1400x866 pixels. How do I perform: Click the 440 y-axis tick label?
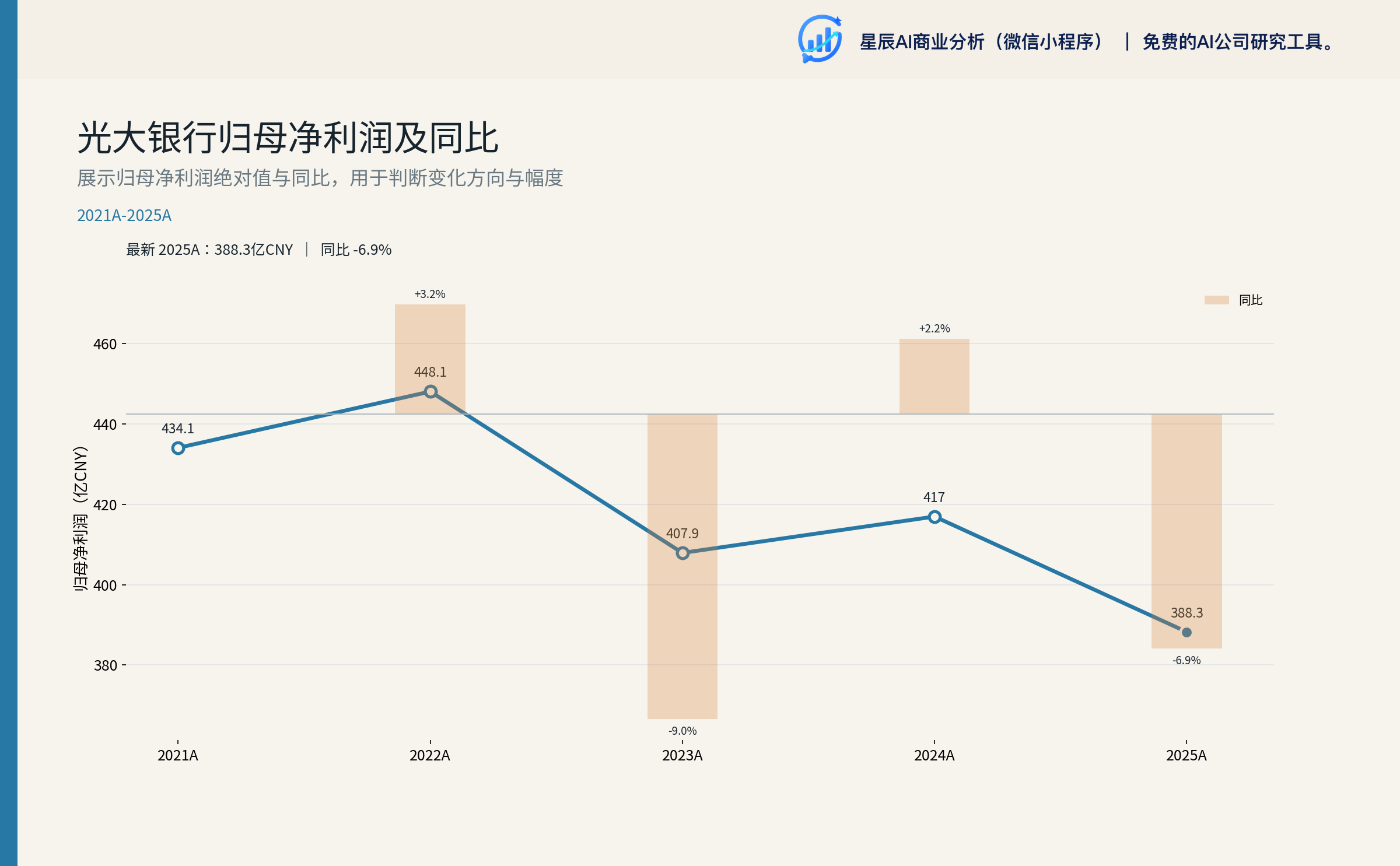pos(105,425)
